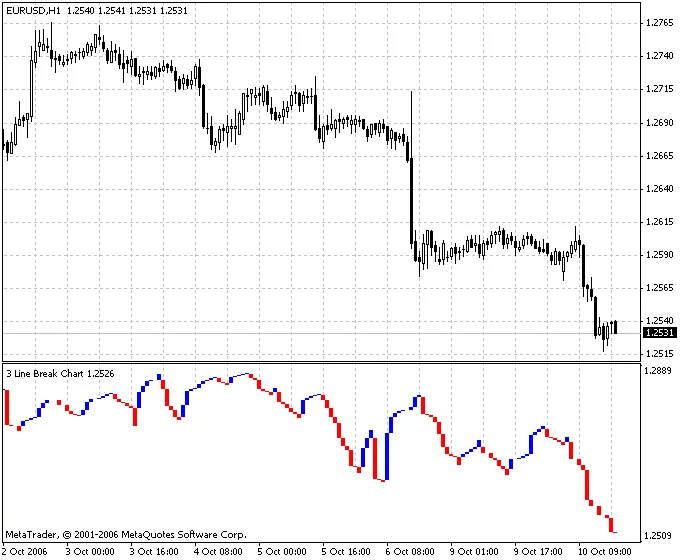The height and width of the screenshot is (560, 680).
Task: Click the current price marker 1.2531
Action: click(659, 333)
